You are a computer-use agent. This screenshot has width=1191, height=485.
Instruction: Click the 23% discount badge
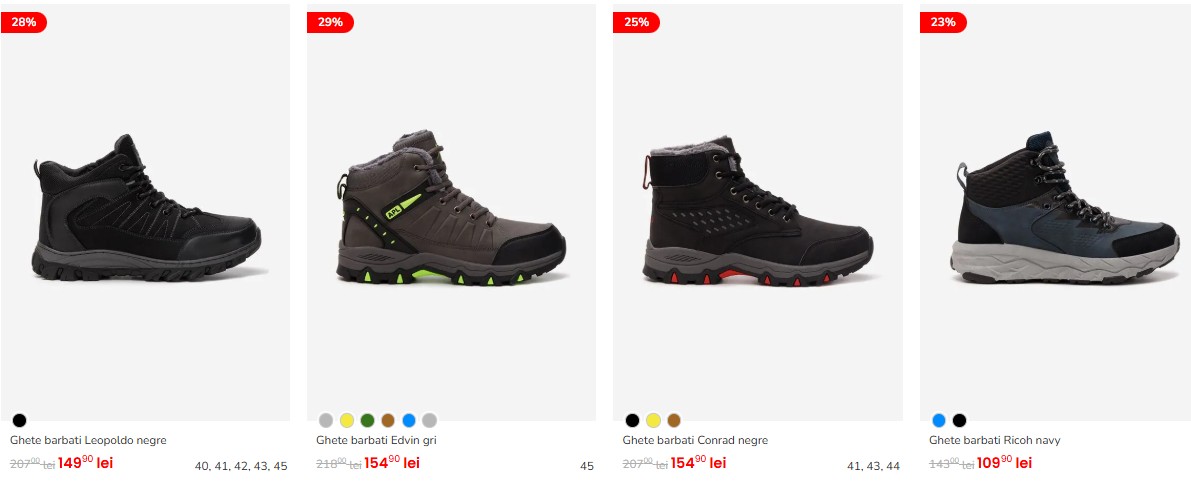coord(943,22)
